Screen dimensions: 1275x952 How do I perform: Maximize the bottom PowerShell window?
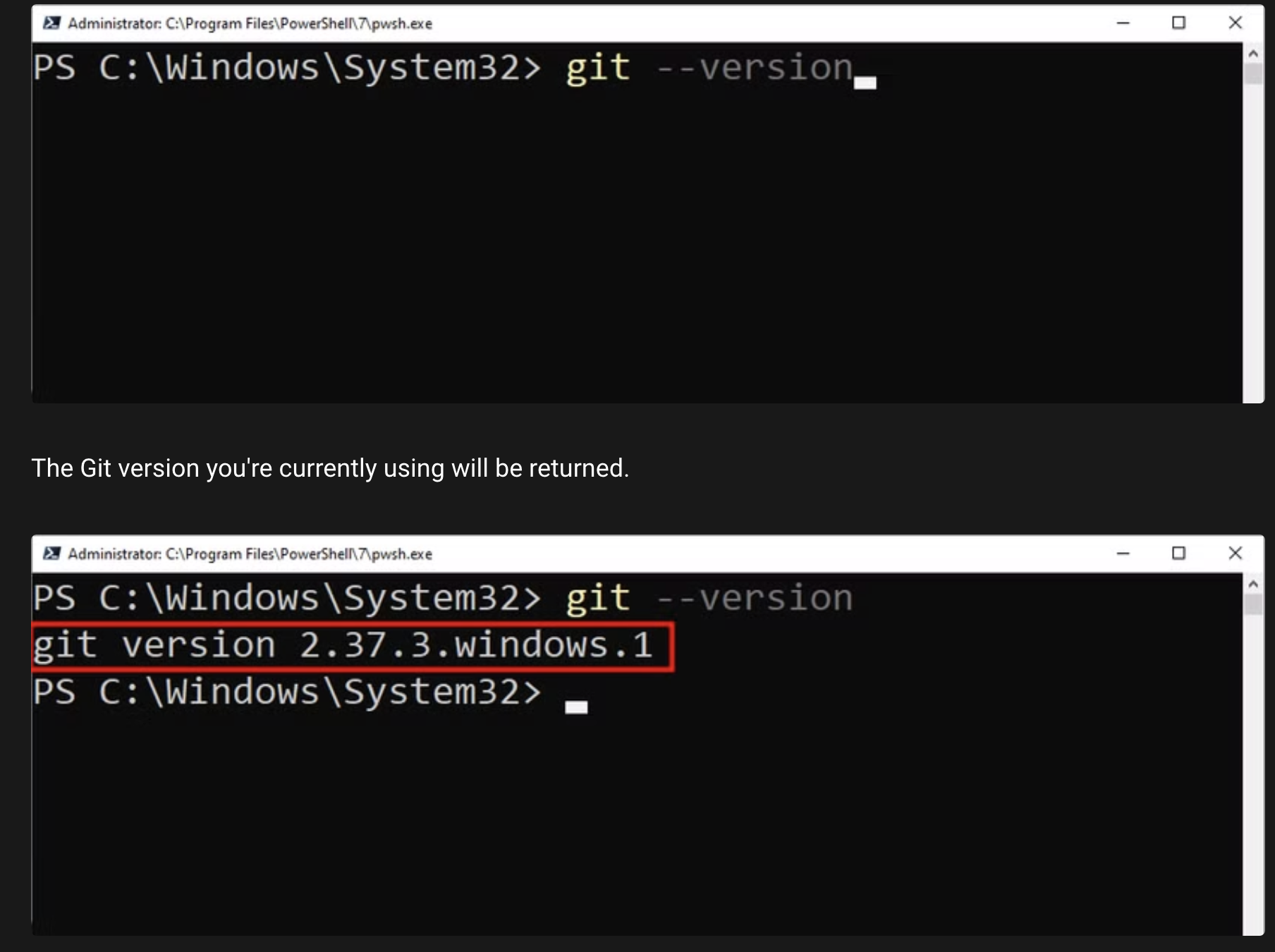(1178, 554)
